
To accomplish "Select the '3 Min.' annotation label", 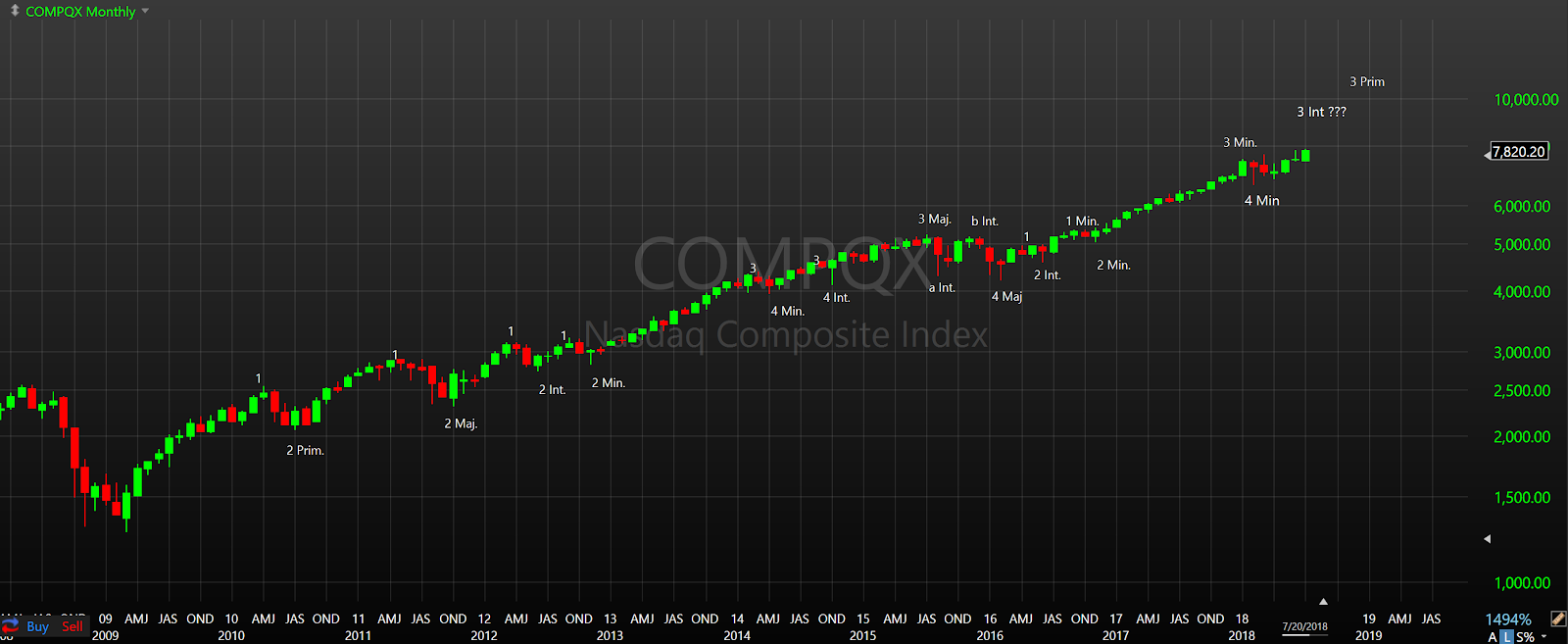I will 1240,142.
